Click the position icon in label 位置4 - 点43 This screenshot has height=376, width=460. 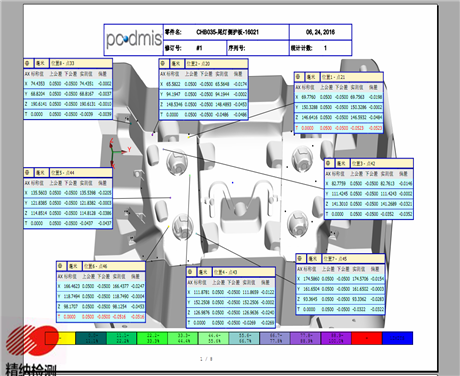(x=190, y=272)
